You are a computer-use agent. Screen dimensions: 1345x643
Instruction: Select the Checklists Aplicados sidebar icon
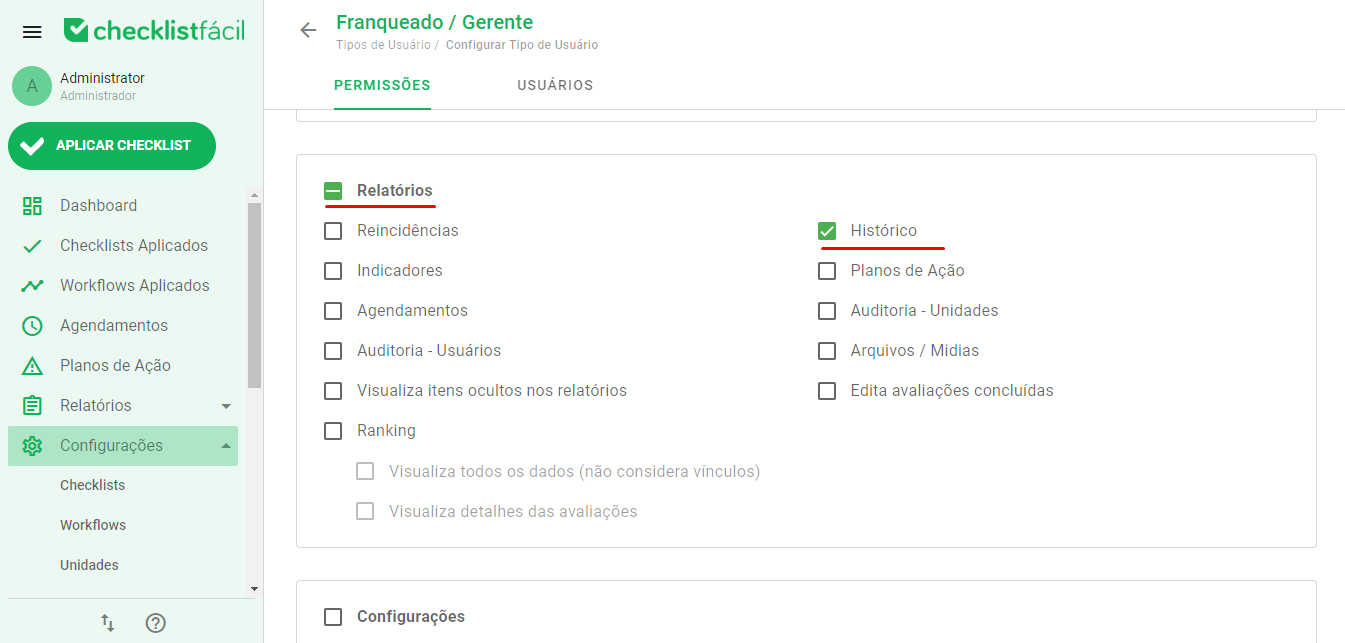coord(31,245)
